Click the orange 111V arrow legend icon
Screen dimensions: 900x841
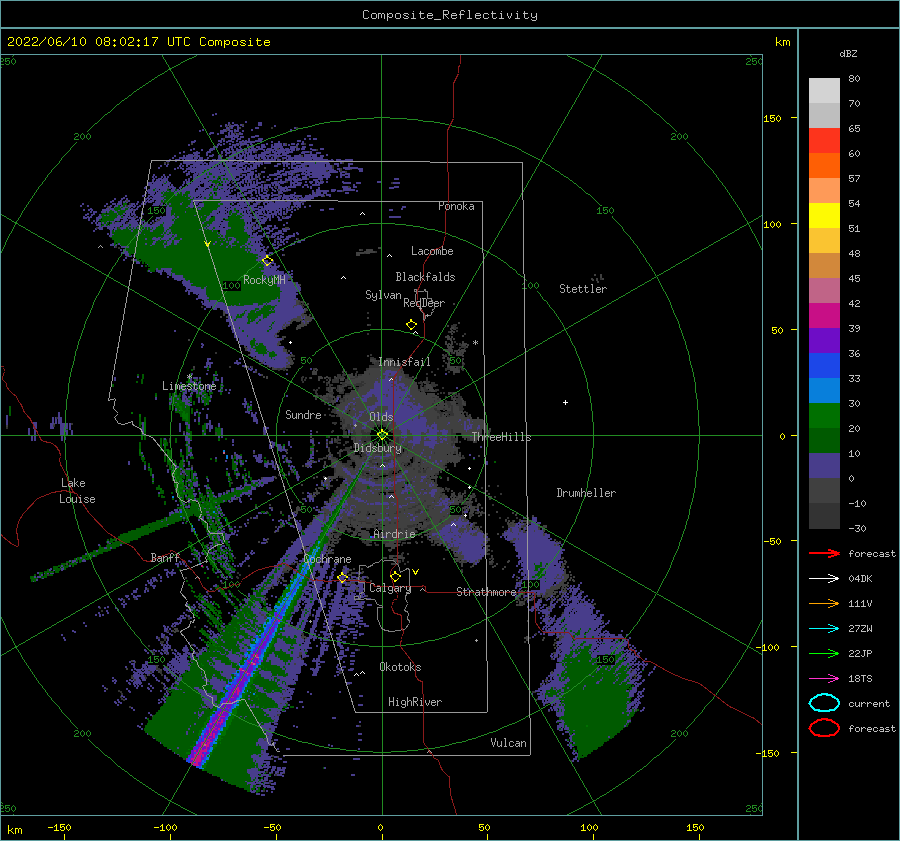(x=824, y=603)
